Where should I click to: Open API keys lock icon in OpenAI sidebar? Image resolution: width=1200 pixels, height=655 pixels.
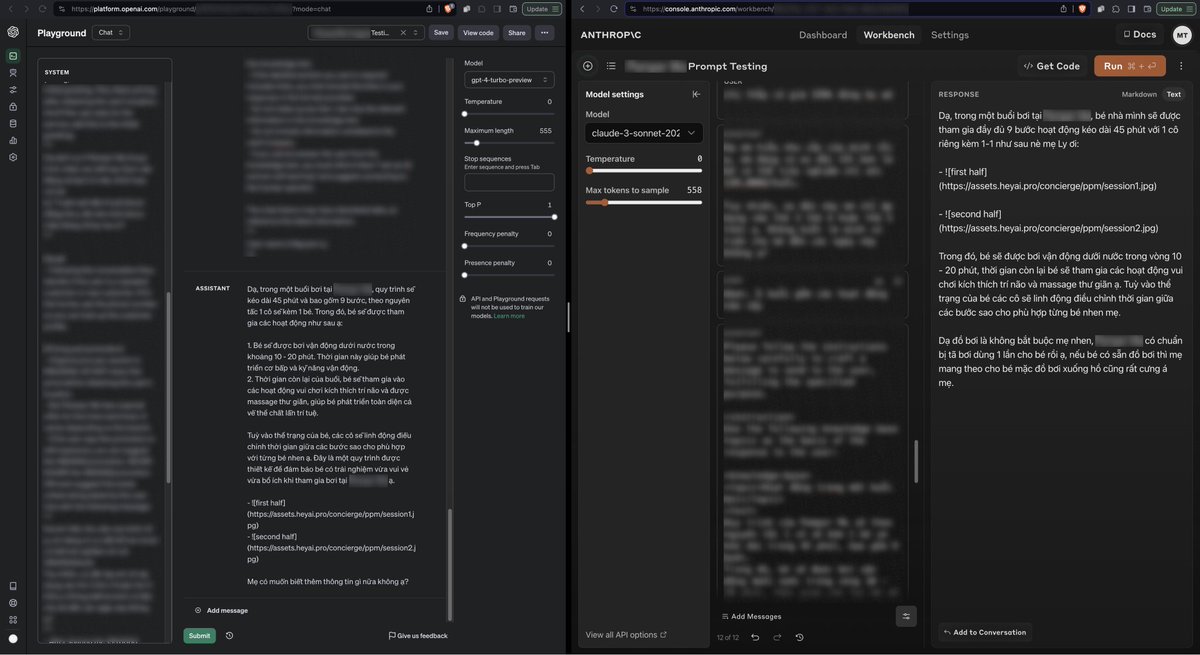(13, 106)
